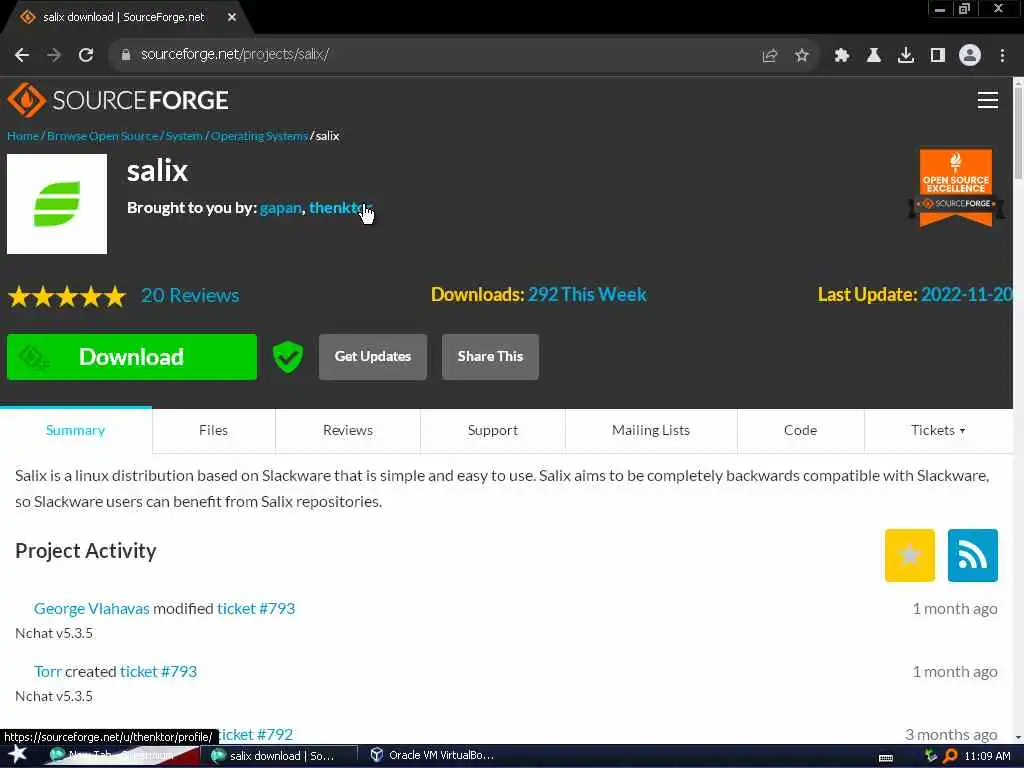Click the five-star rating icons
The height and width of the screenshot is (768, 1024).
click(67, 296)
